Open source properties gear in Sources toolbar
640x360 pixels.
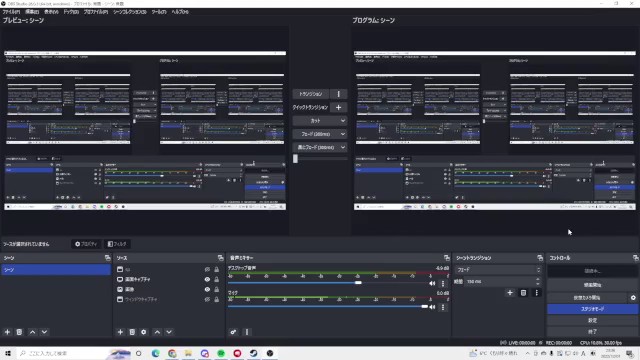144,332
